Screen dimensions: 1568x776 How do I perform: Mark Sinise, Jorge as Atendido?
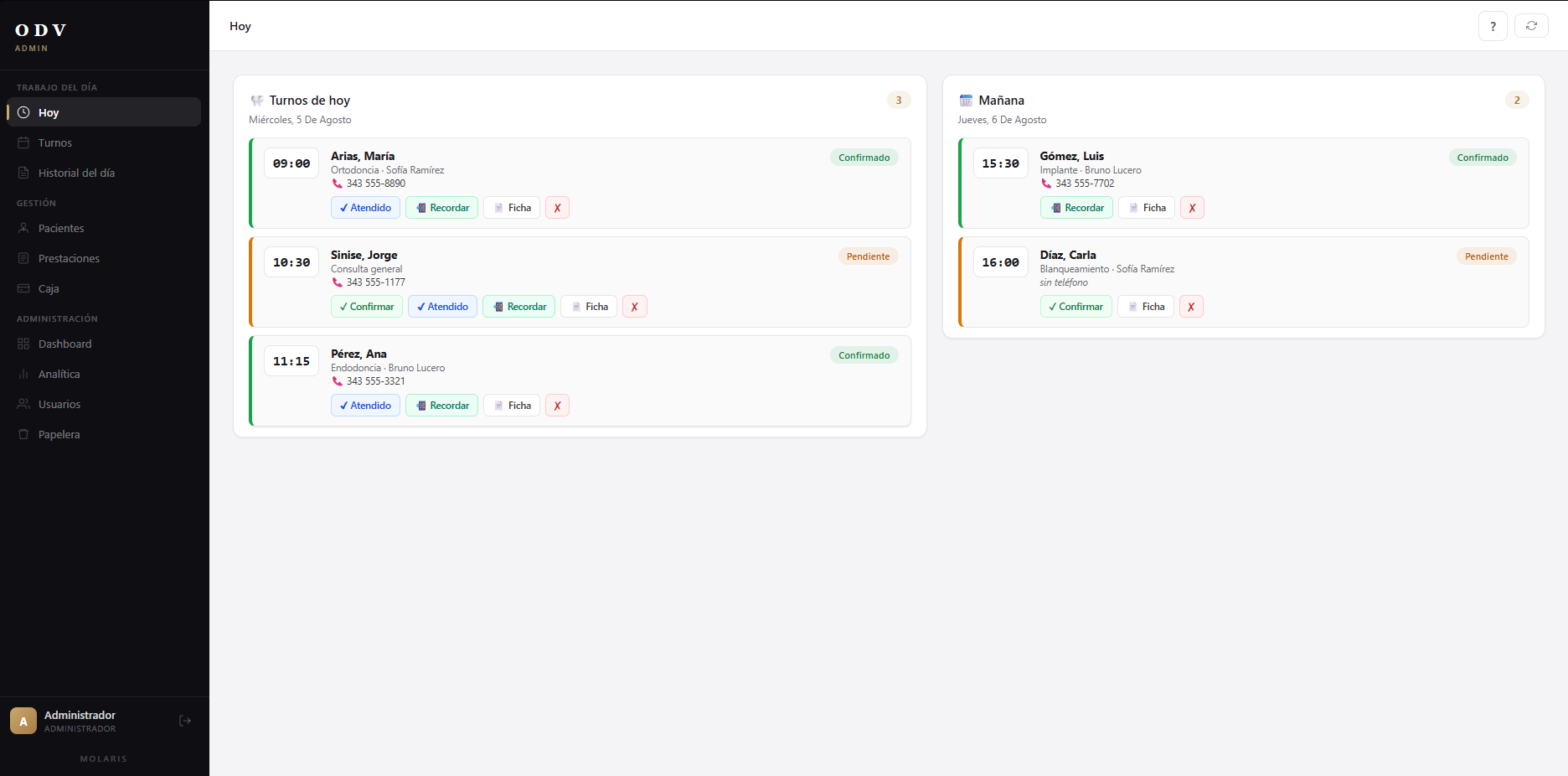coord(442,307)
